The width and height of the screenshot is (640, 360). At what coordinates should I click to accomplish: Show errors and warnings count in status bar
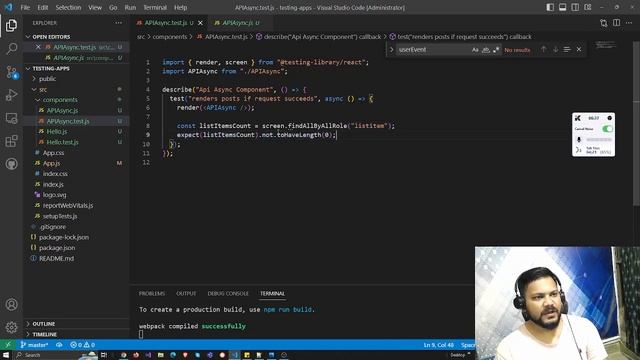coord(82,345)
